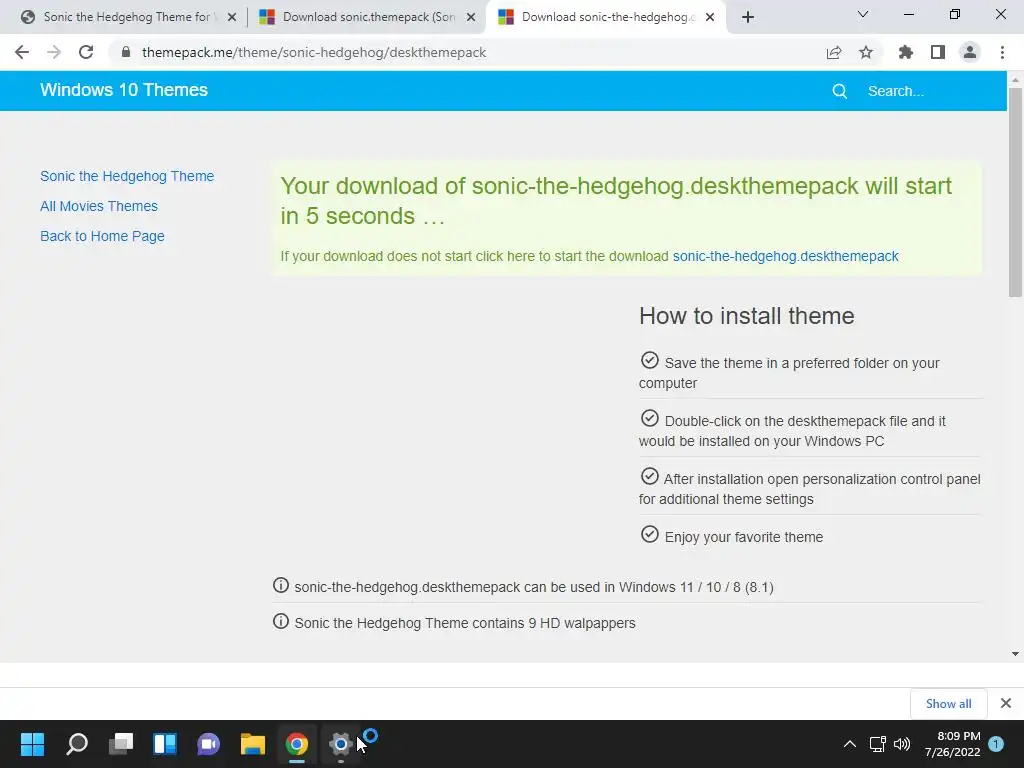Click the address bar URL
Viewport: 1024px width, 768px height.
313,52
